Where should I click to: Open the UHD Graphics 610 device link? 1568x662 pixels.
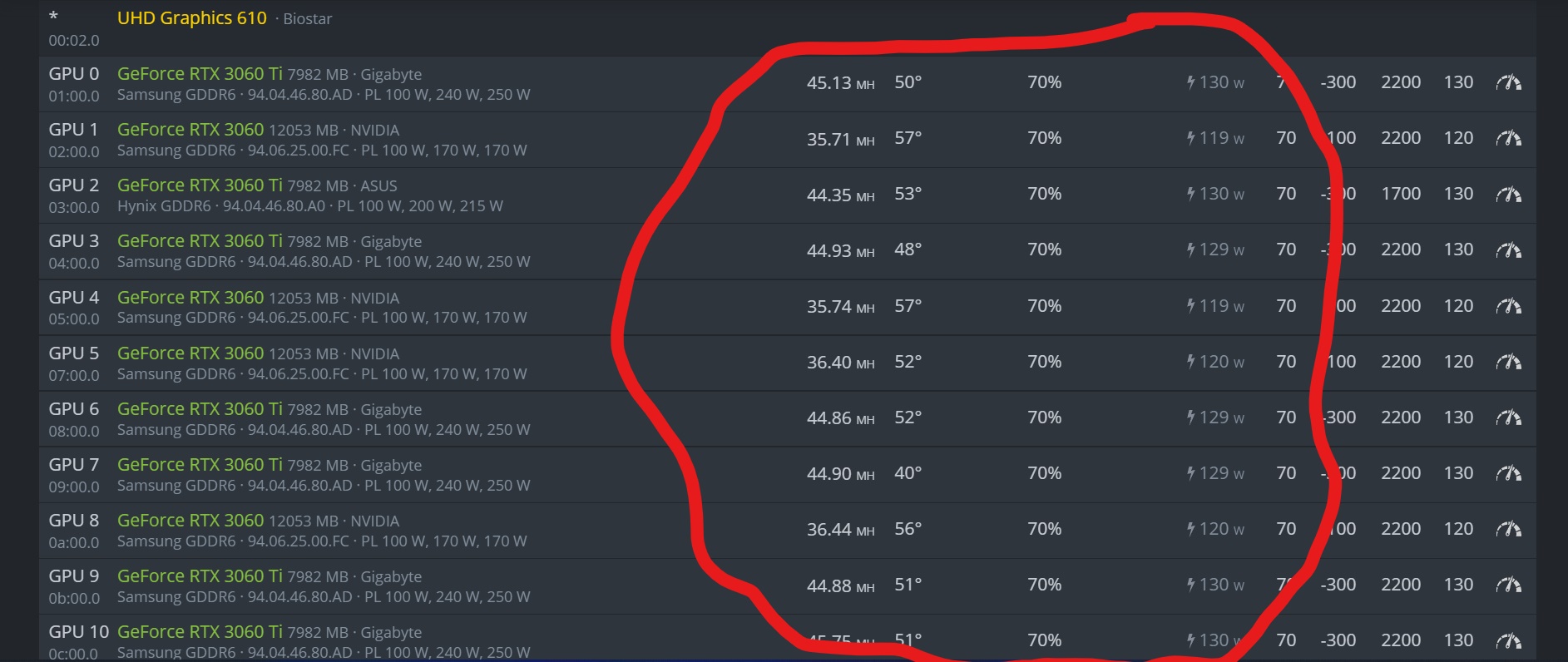192,17
